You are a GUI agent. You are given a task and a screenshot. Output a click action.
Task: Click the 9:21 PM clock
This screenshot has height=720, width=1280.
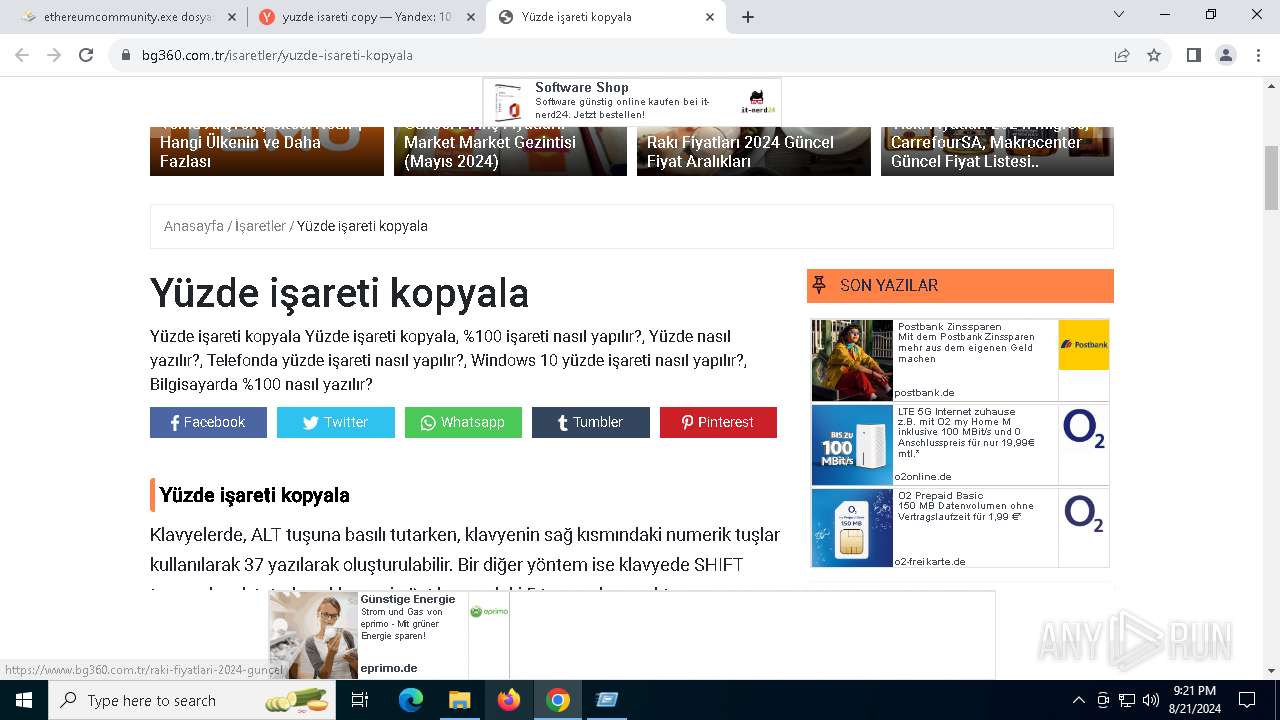coord(1195,691)
